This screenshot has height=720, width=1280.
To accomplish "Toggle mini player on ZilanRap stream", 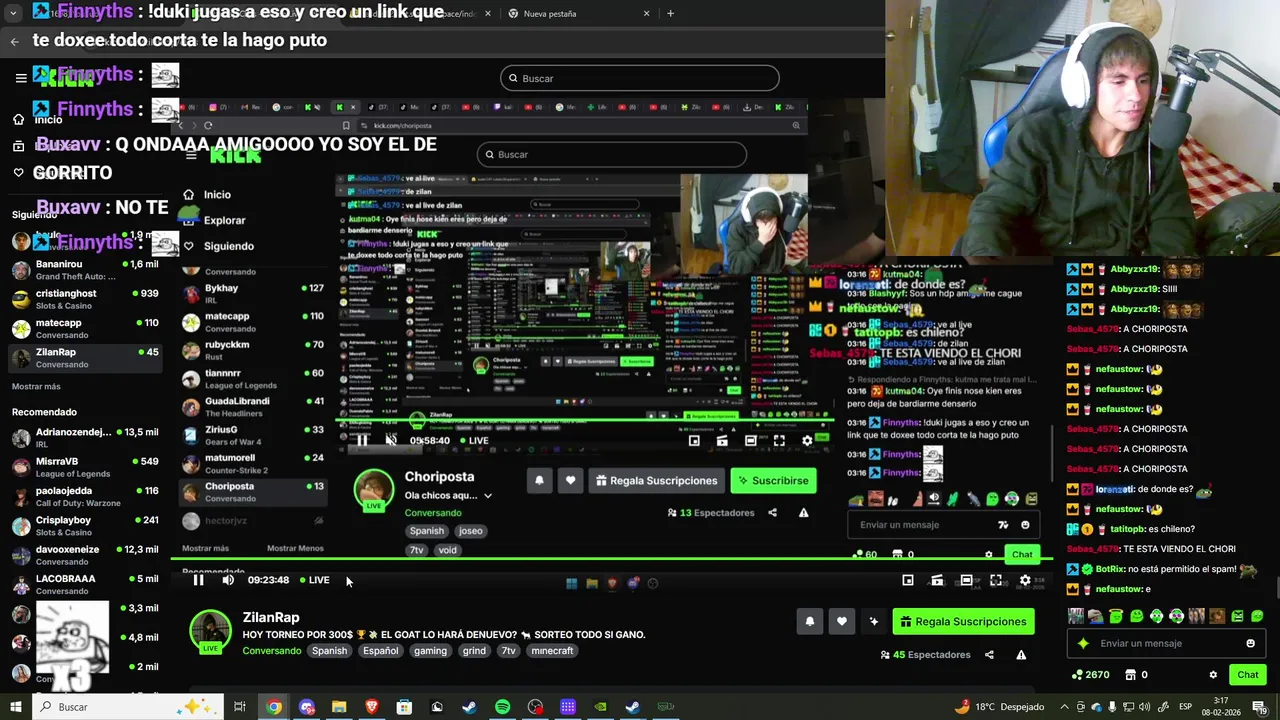I will tap(908, 580).
